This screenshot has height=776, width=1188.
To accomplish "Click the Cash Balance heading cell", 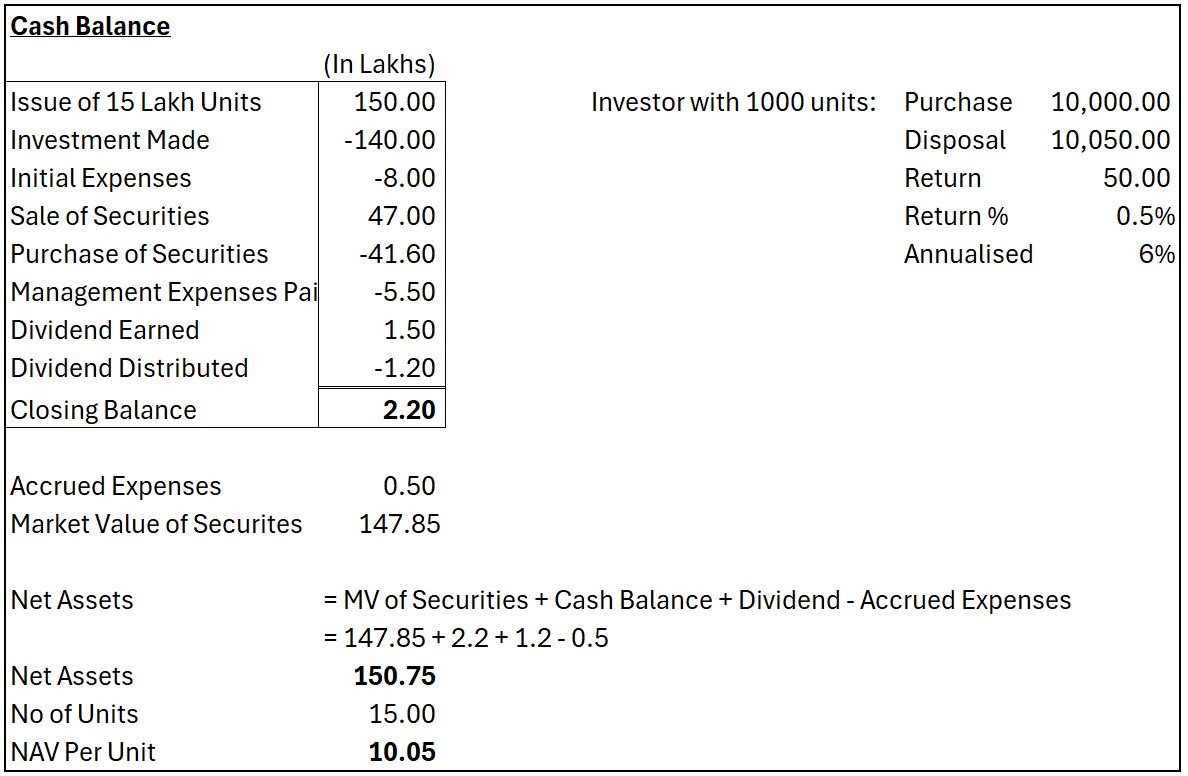I will 90,27.
